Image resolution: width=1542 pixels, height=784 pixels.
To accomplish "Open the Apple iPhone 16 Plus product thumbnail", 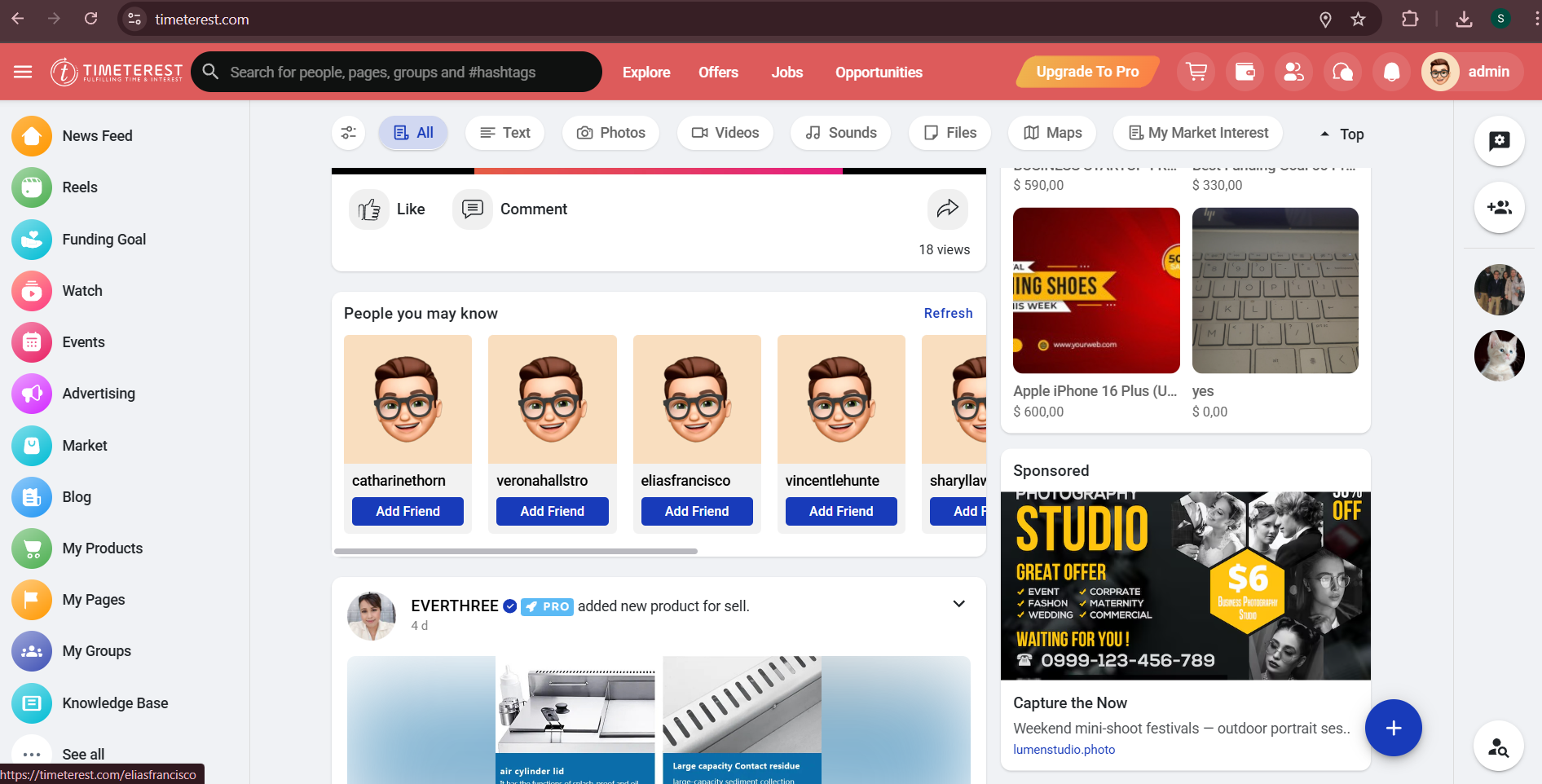I will pos(1096,290).
